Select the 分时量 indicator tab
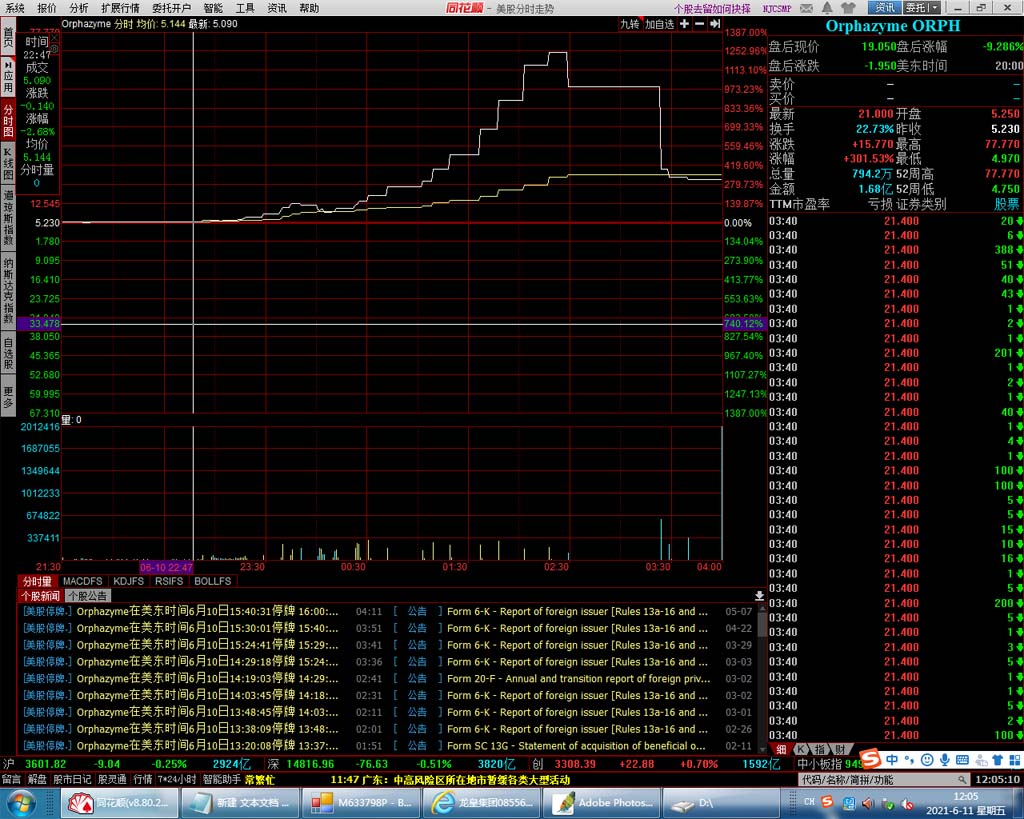The width and height of the screenshot is (1024, 819). tap(37, 581)
